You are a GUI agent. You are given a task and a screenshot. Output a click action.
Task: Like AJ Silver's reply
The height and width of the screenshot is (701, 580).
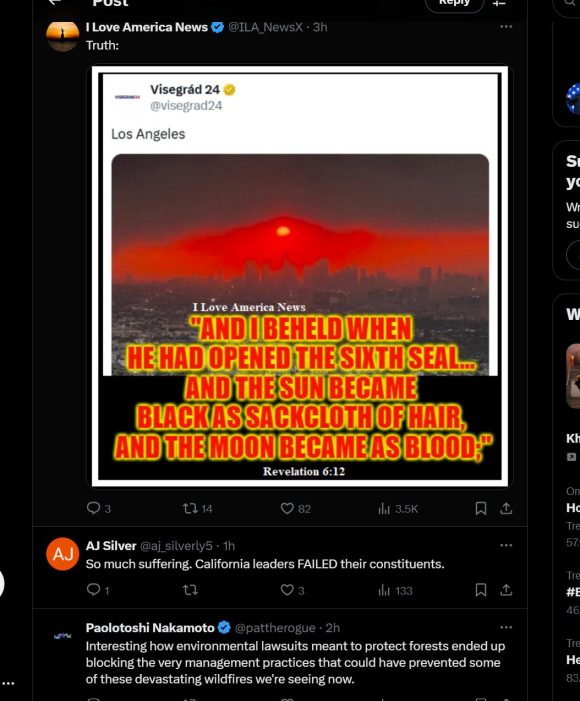[292, 590]
